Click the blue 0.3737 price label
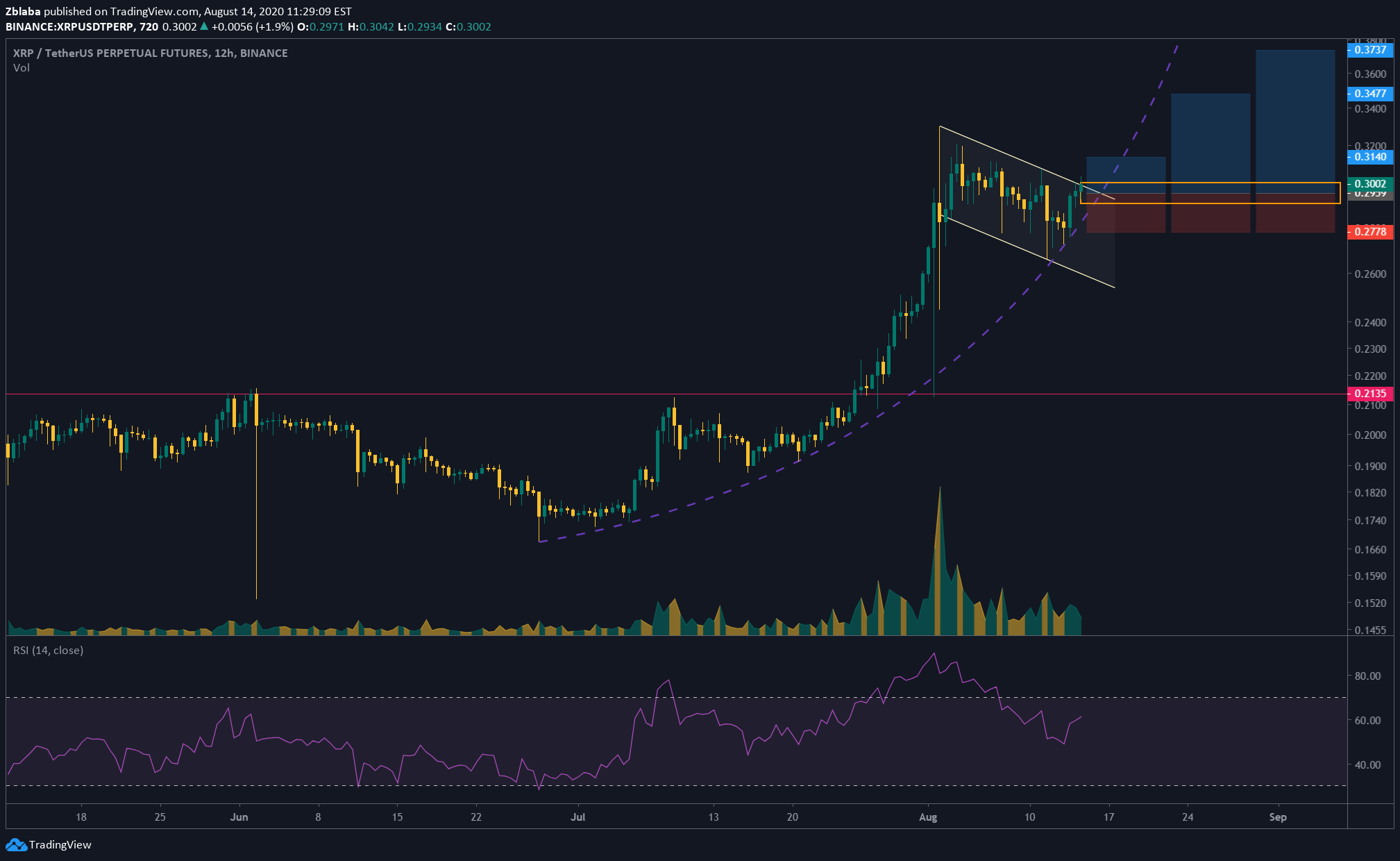The image size is (1400, 861). click(x=1369, y=49)
